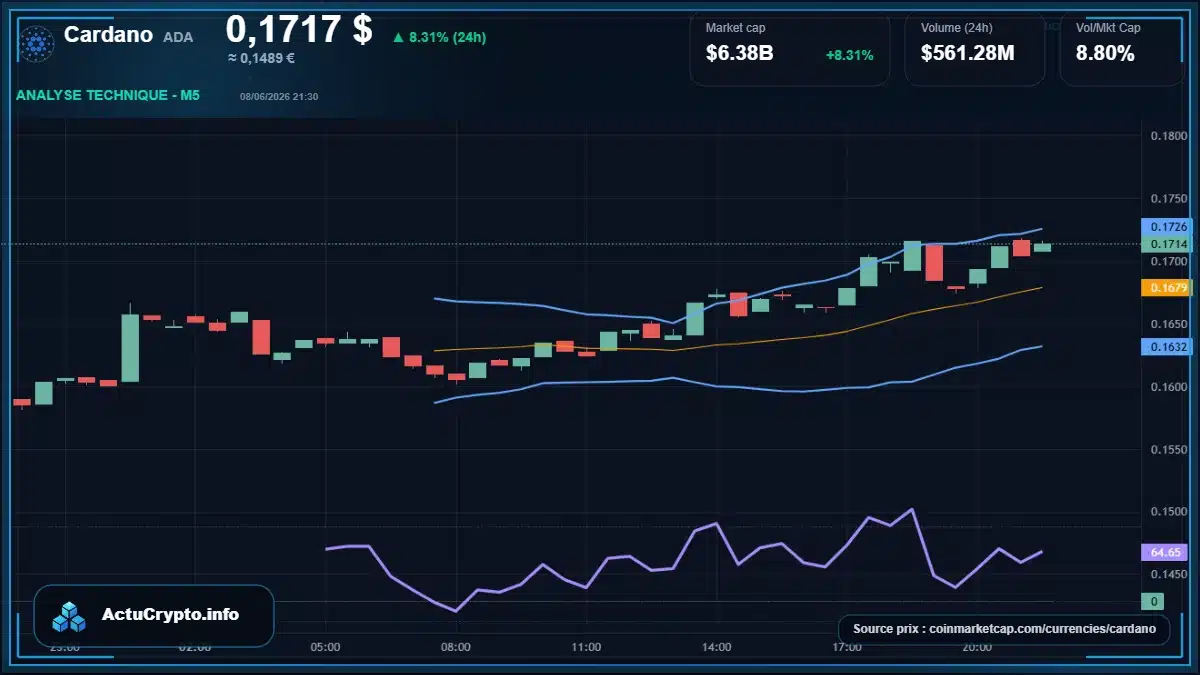The width and height of the screenshot is (1200, 675).
Task: Open the Market cap $6.38B card
Action: [789, 48]
